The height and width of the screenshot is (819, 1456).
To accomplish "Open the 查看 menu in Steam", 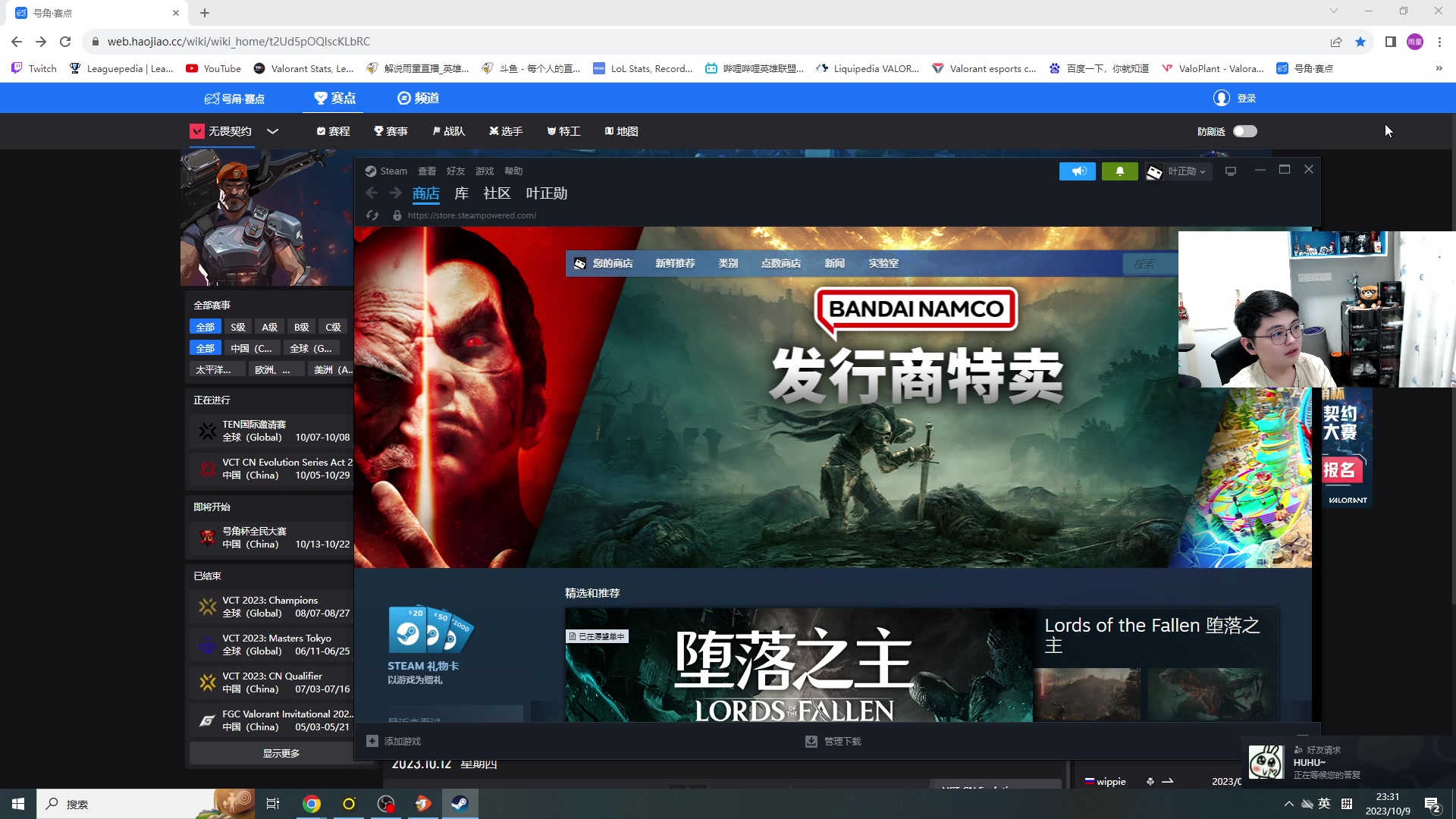I will click(427, 171).
